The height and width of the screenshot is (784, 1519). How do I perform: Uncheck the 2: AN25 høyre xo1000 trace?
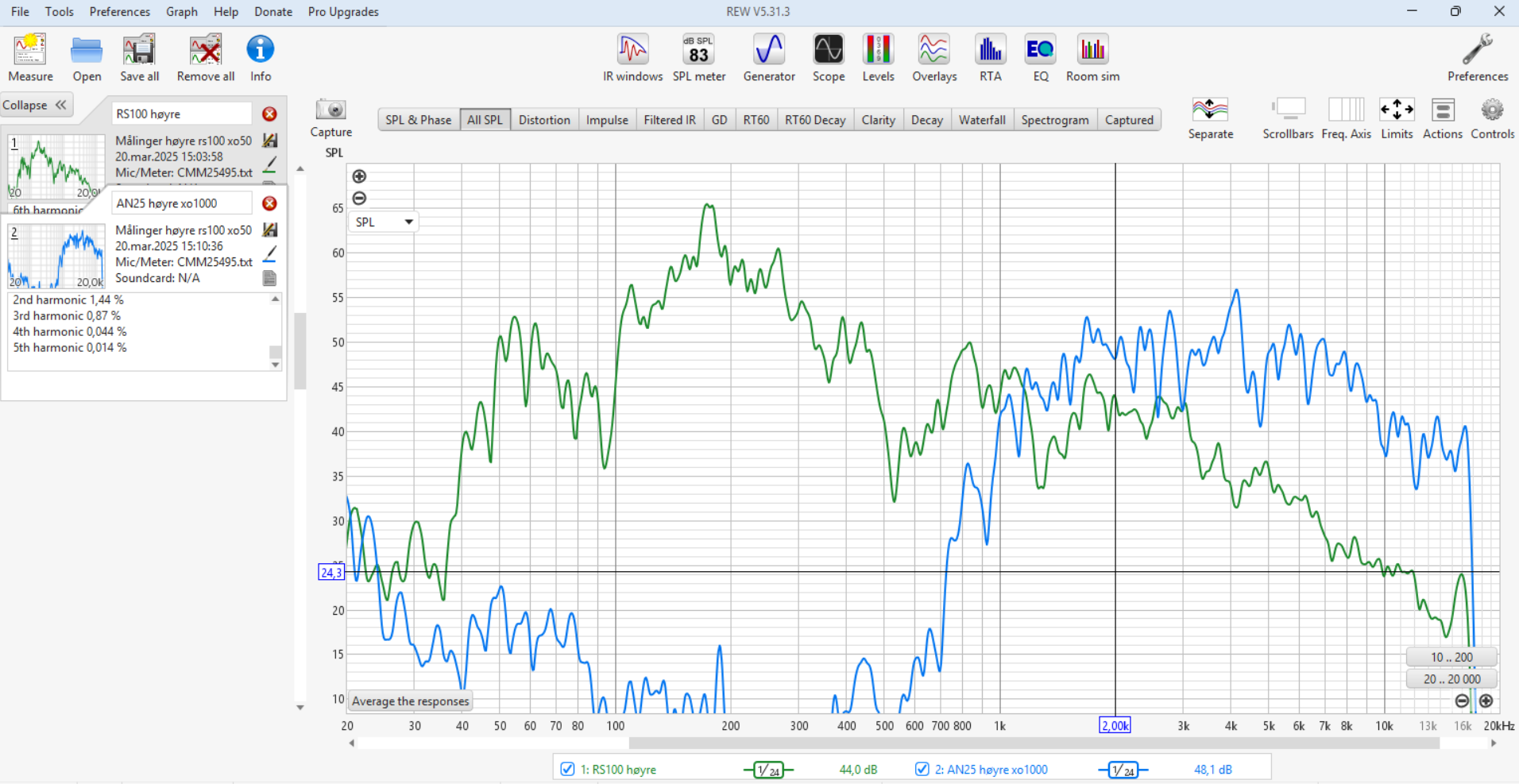pos(922,769)
